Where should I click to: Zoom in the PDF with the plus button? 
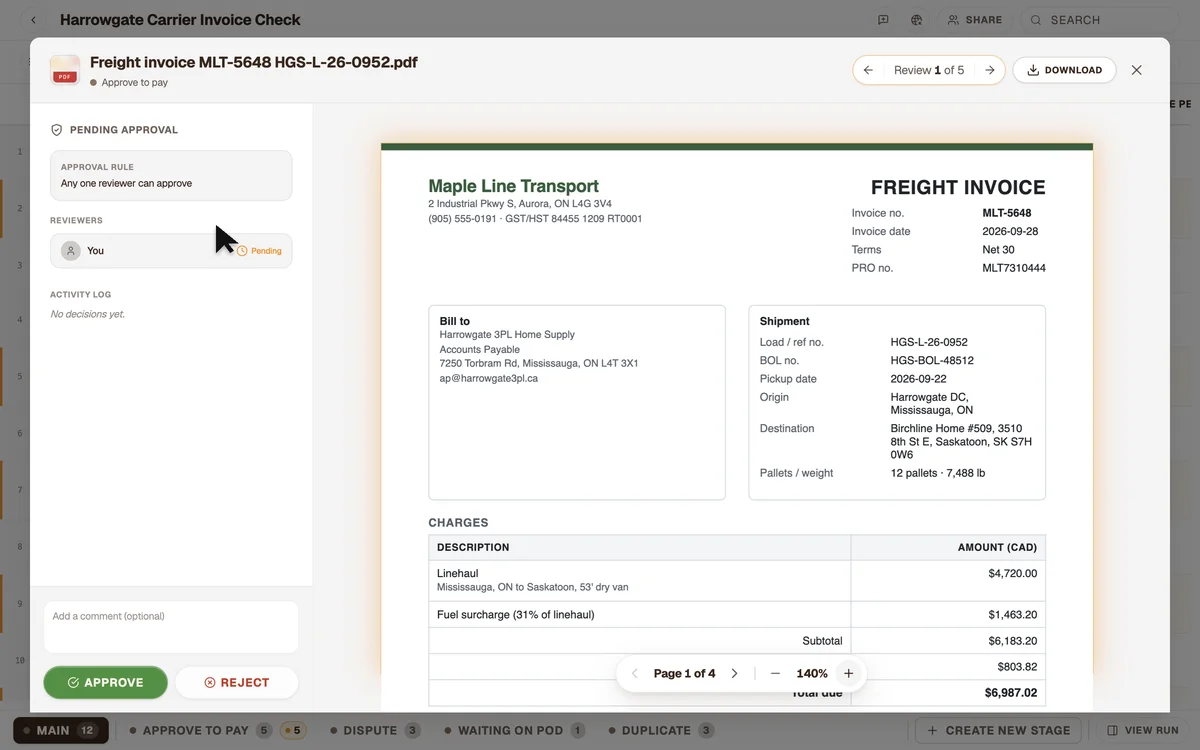point(848,674)
